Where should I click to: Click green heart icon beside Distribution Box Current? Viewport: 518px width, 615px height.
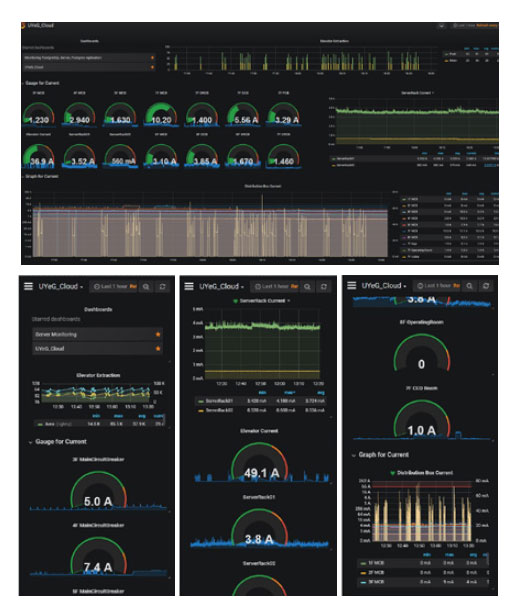tap(393, 473)
